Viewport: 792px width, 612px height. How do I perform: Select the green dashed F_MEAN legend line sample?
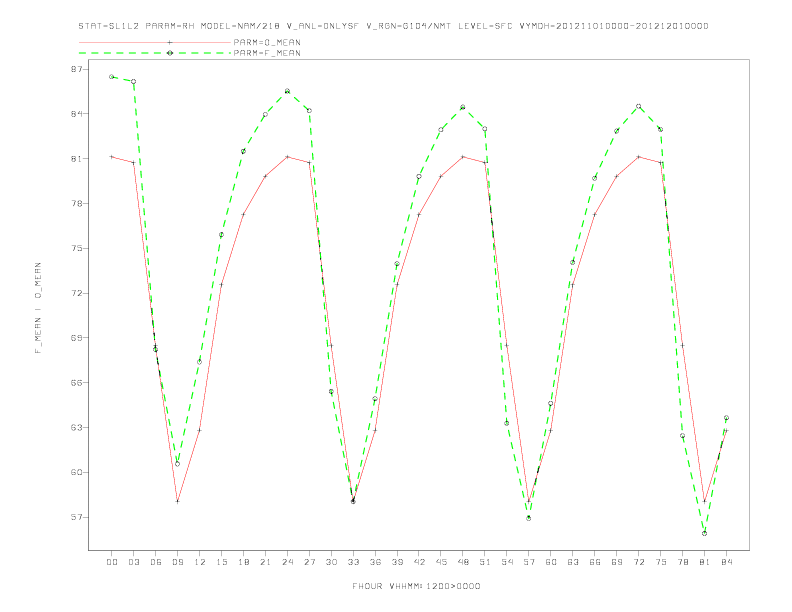(155, 53)
